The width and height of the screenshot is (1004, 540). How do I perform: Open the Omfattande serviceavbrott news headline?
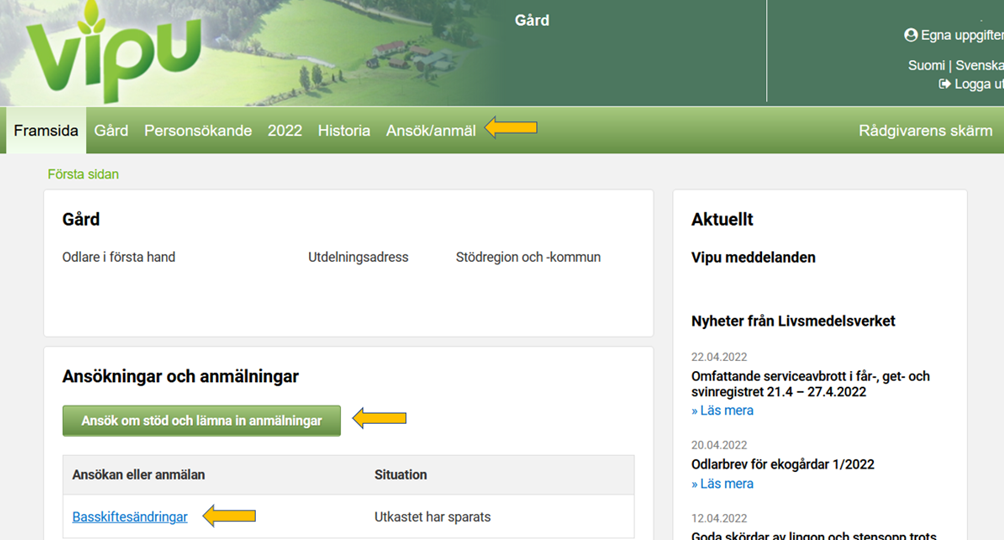[810, 384]
